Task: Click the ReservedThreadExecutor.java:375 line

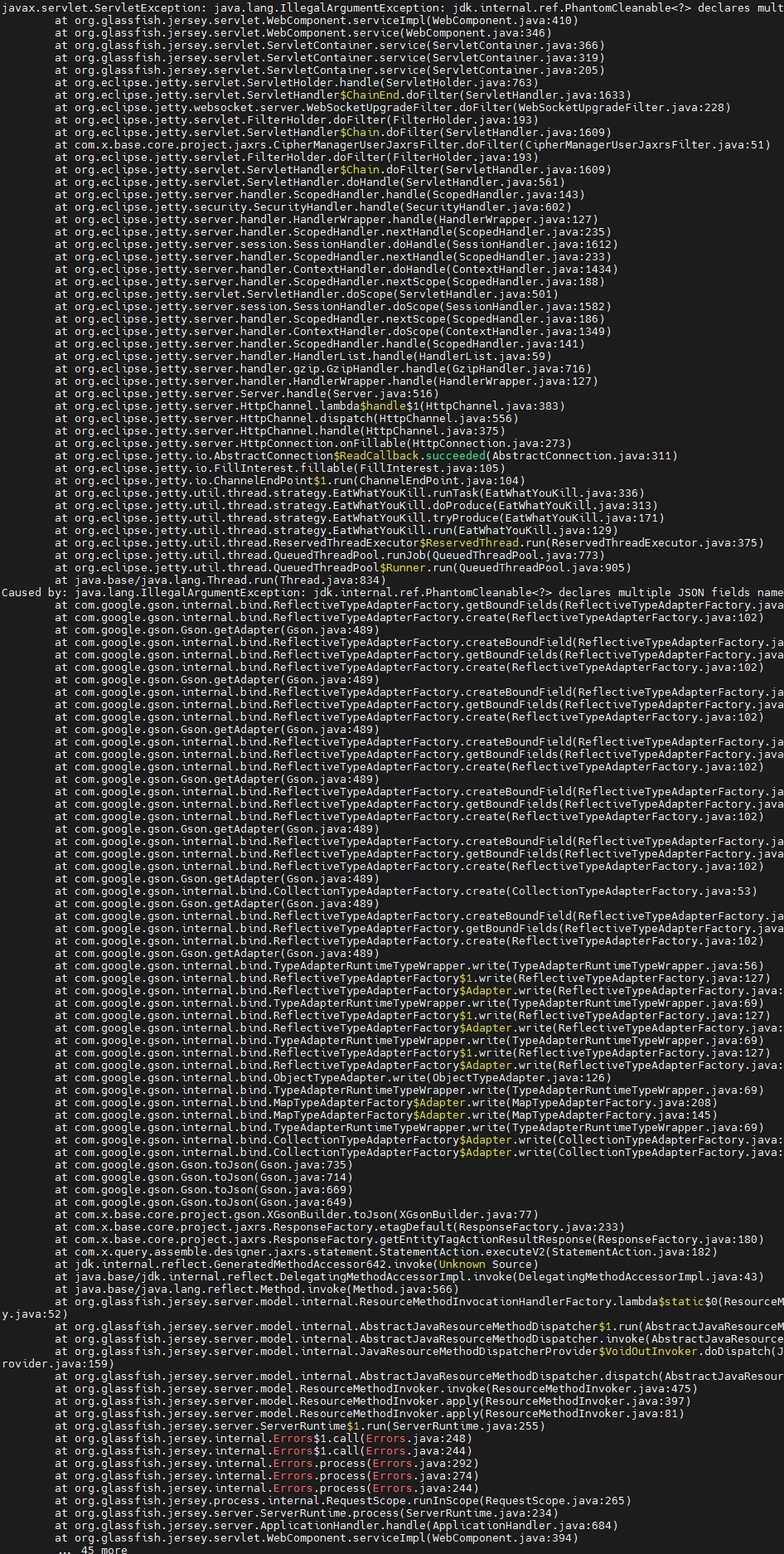Action: (x=409, y=542)
